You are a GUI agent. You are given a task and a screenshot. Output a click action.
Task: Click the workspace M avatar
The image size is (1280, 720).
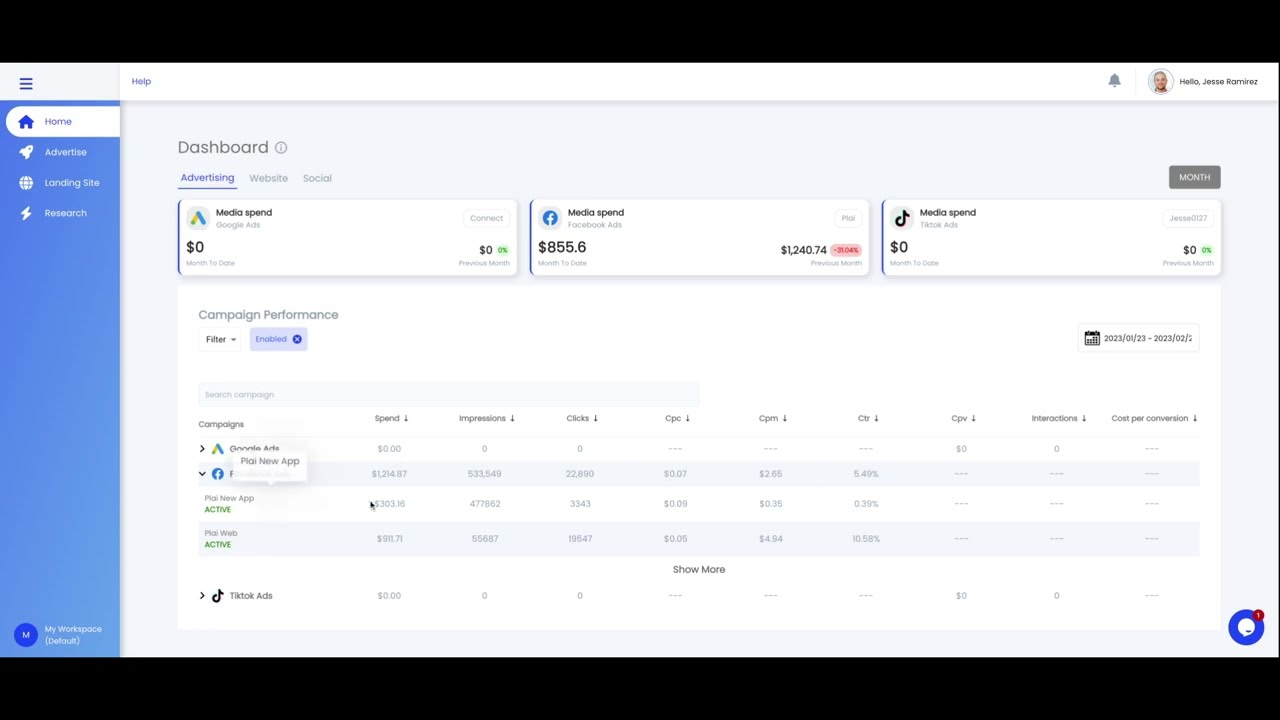point(26,635)
